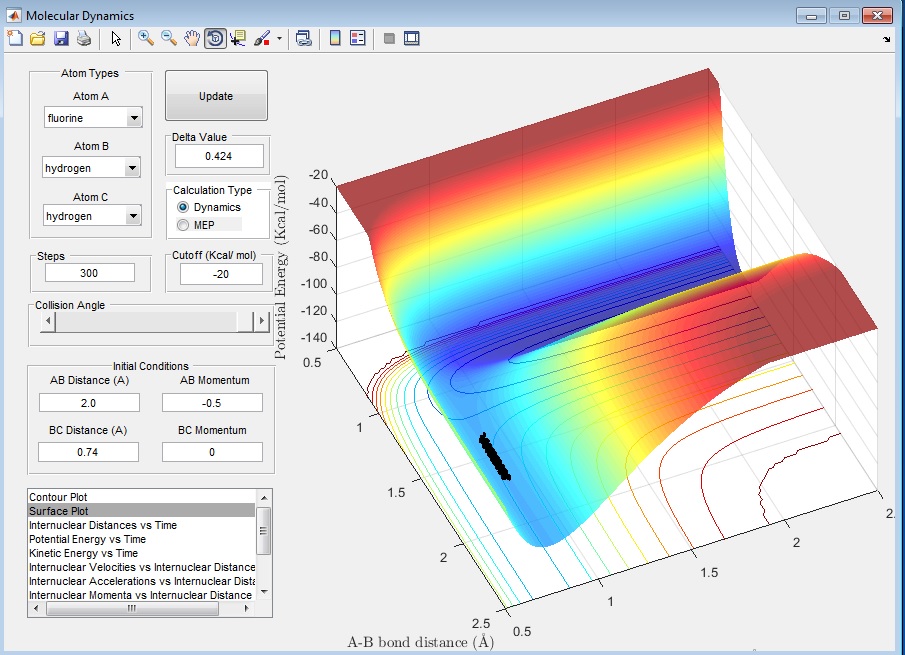Select the MEP calculation type
The width and height of the screenshot is (905, 655).
183,225
